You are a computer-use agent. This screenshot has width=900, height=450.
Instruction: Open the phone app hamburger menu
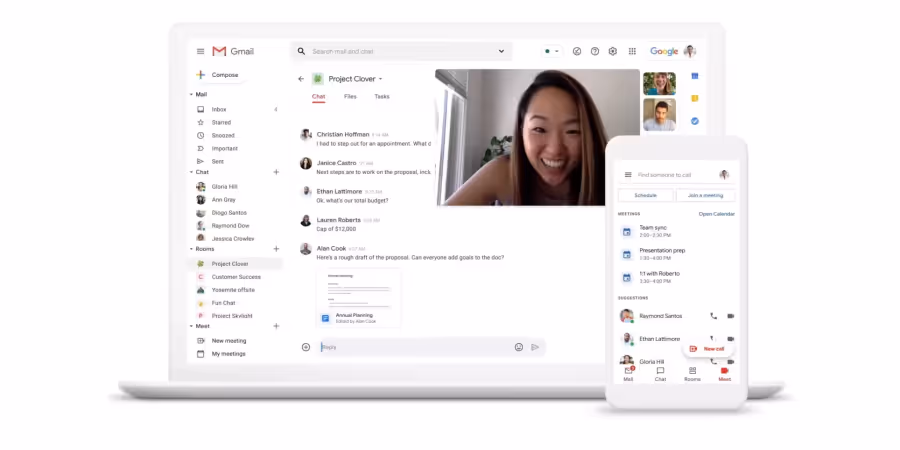click(x=628, y=174)
